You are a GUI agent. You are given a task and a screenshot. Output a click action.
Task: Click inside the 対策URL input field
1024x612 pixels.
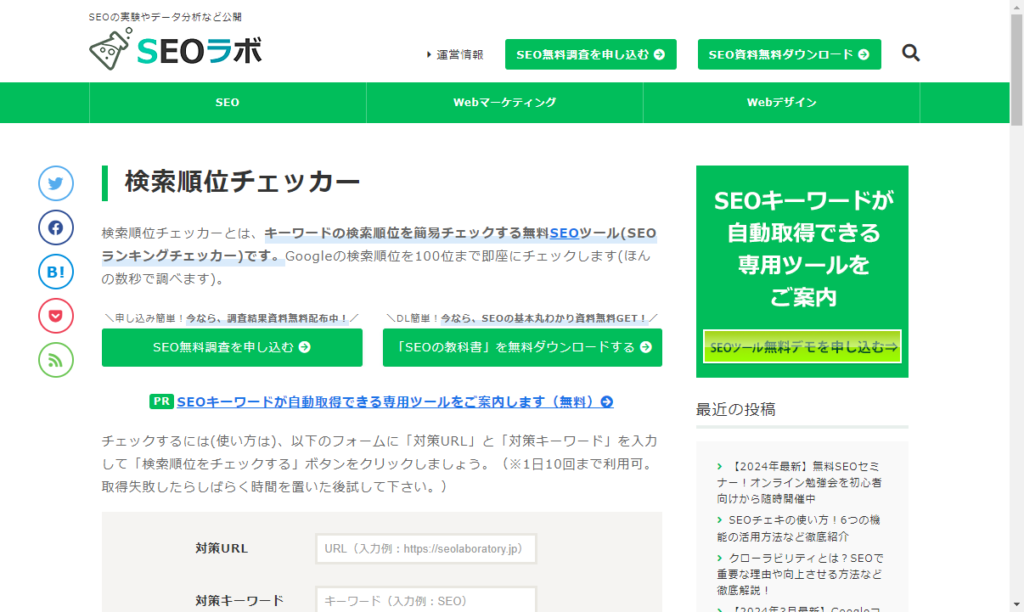(426, 549)
